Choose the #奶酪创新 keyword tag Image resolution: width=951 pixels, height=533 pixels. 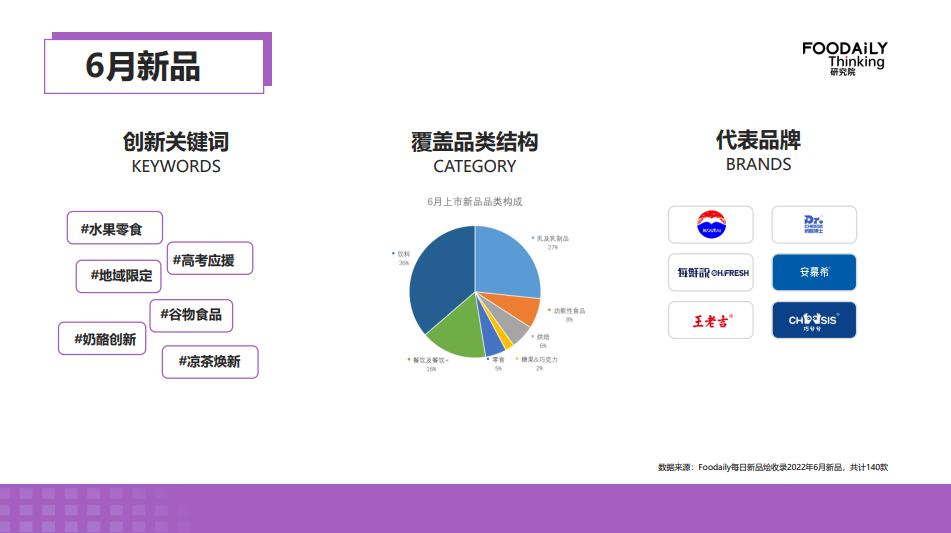tap(102, 338)
